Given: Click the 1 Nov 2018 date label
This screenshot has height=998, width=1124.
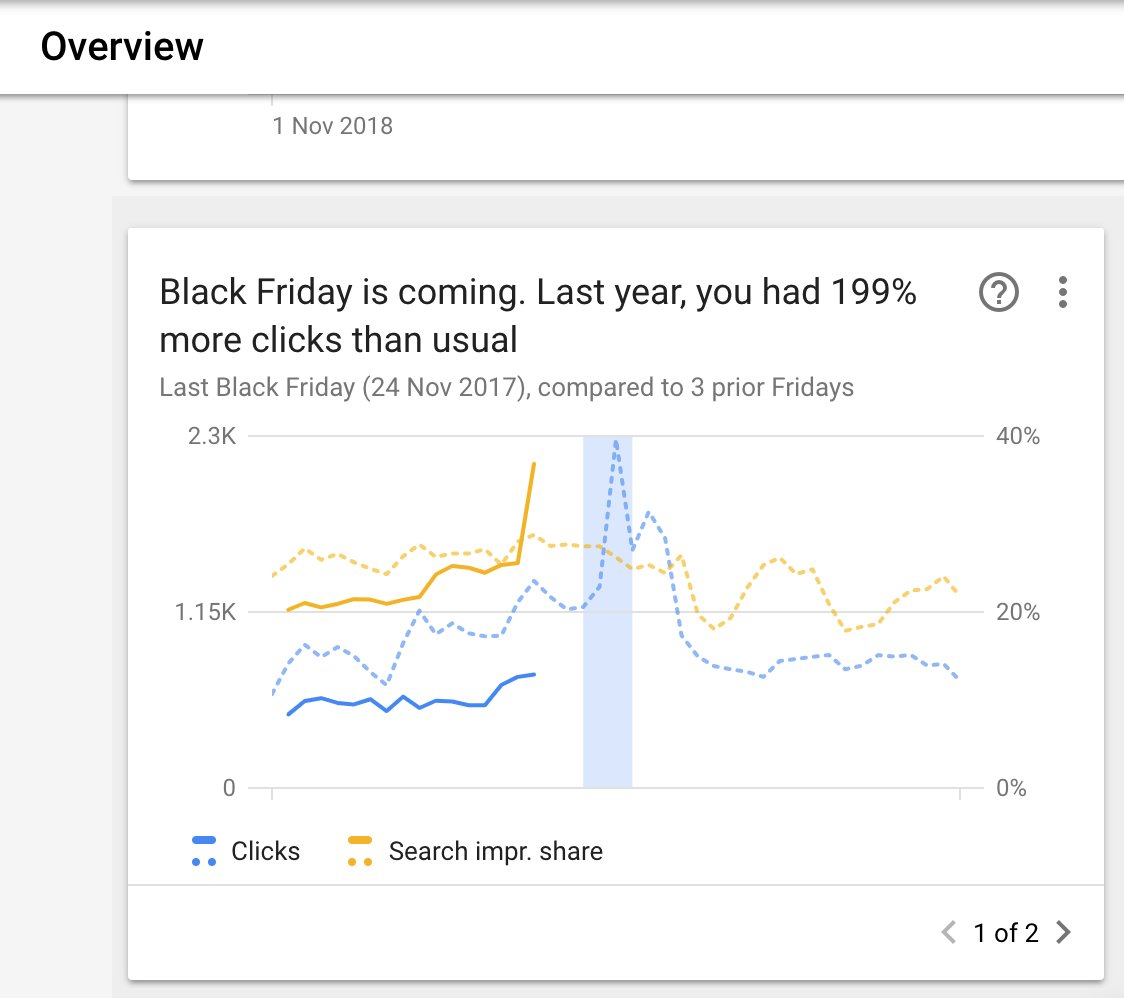Looking at the screenshot, I should point(333,126).
